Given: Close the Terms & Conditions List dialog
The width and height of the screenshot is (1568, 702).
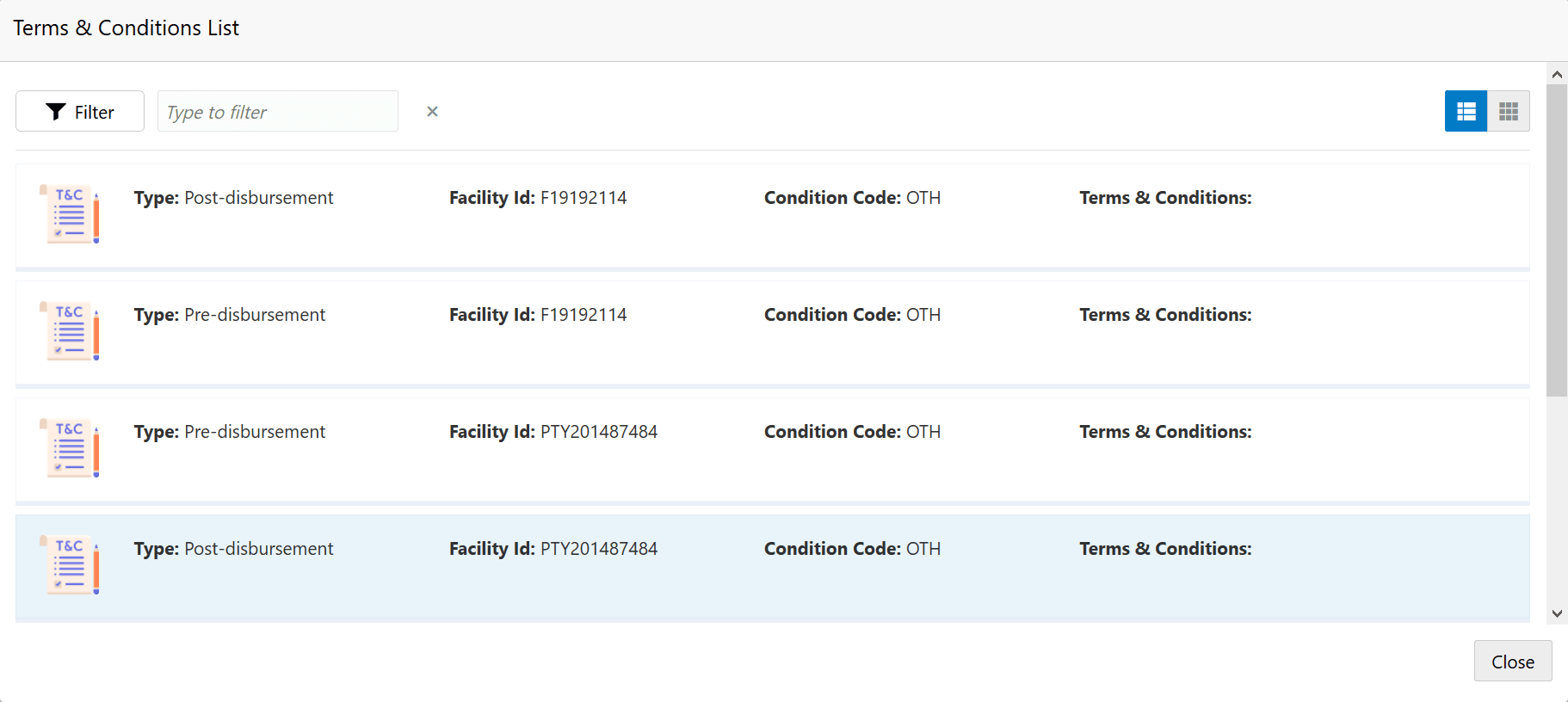Looking at the screenshot, I should click(1513, 661).
